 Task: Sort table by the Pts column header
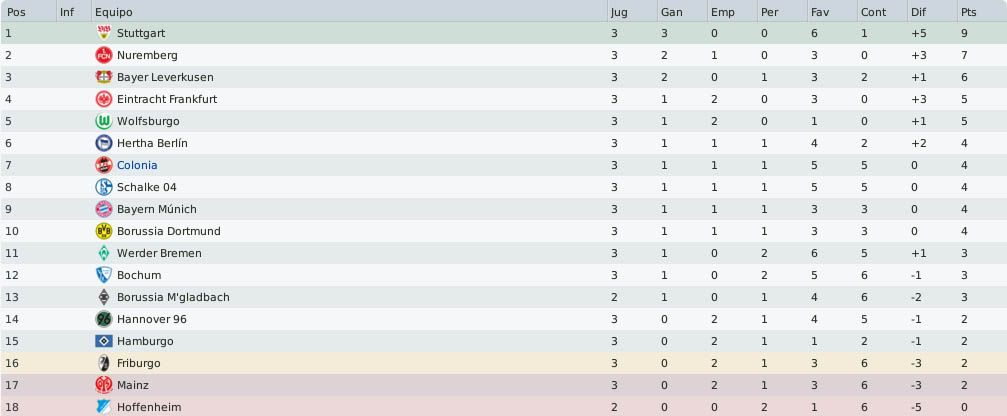[981, 12]
